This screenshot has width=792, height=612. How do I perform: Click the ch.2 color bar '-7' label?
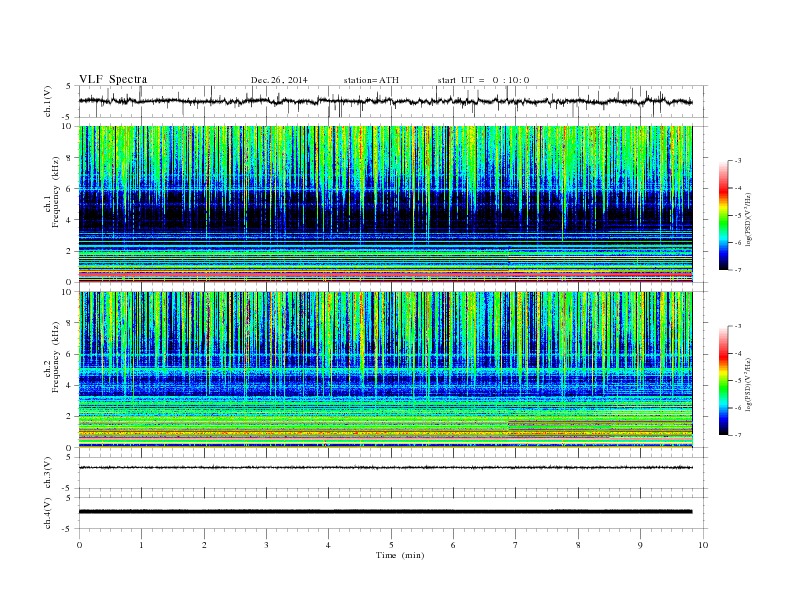tap(737, 435)
